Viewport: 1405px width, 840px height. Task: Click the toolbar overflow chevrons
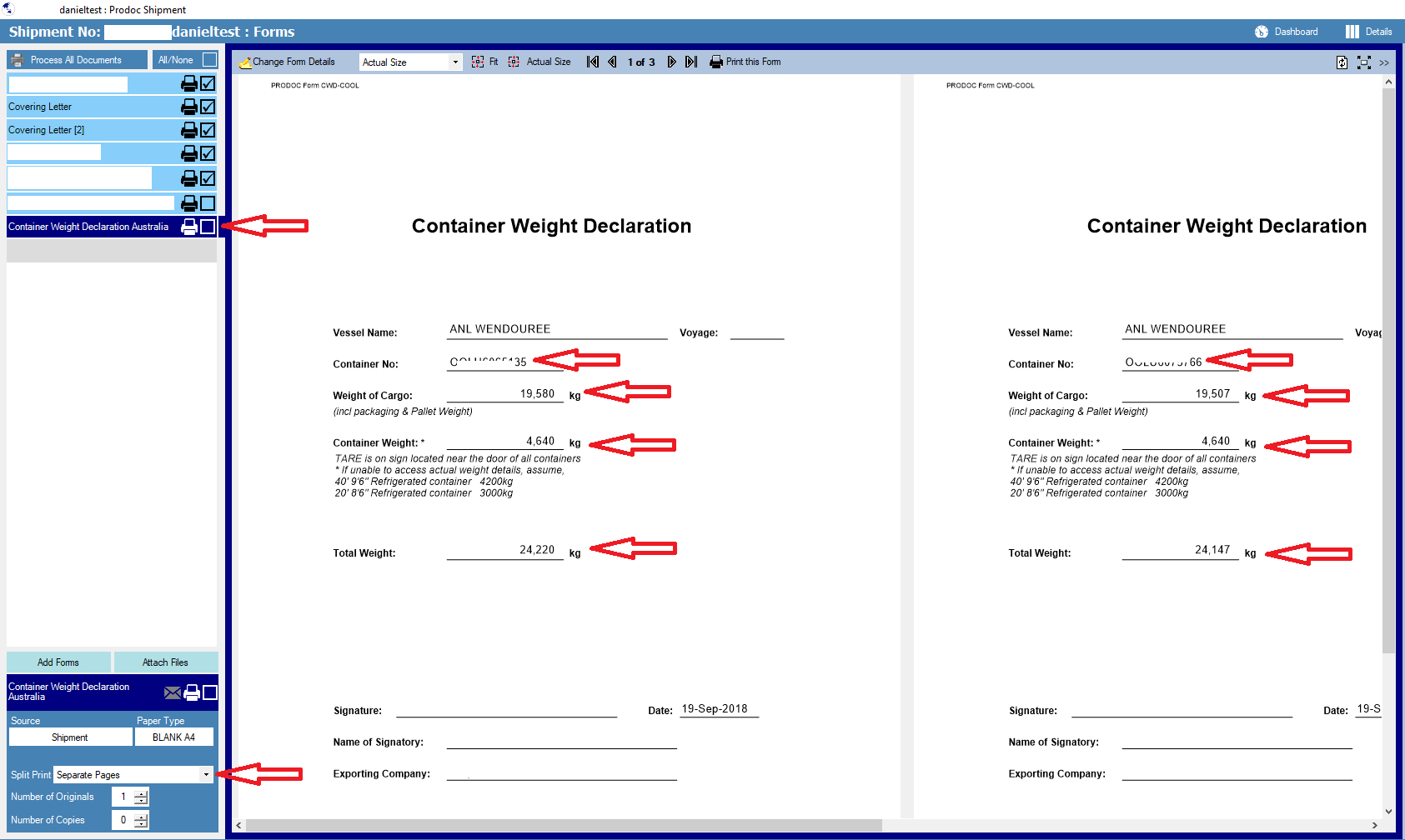[1384, 63]
